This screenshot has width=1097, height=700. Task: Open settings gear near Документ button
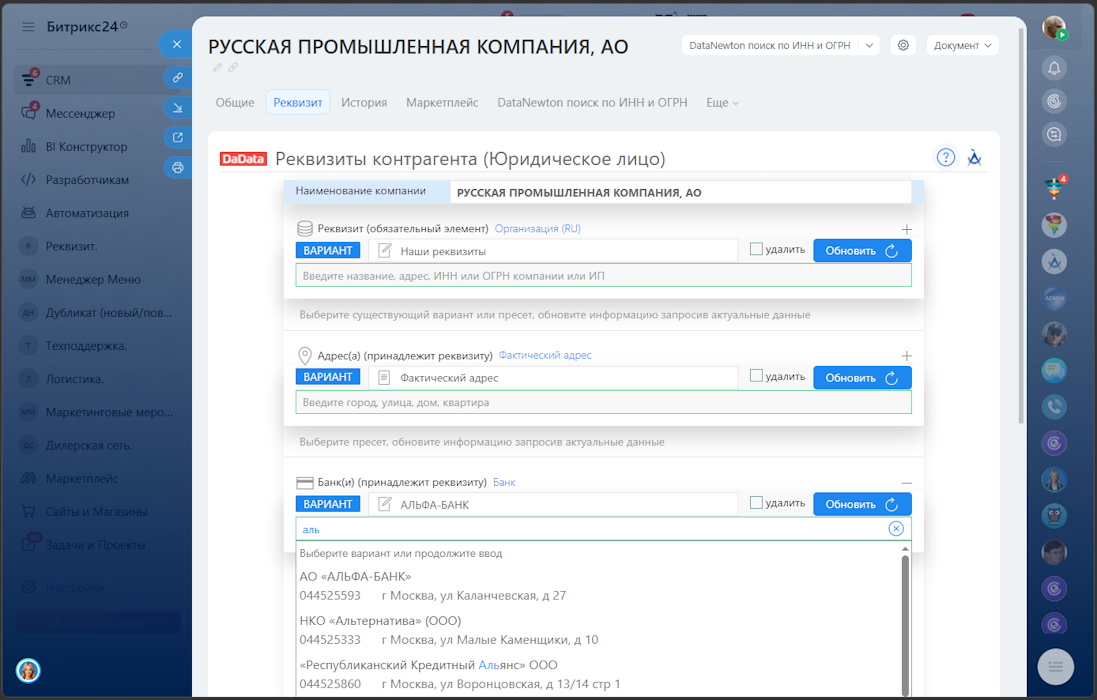click(903, 45)
